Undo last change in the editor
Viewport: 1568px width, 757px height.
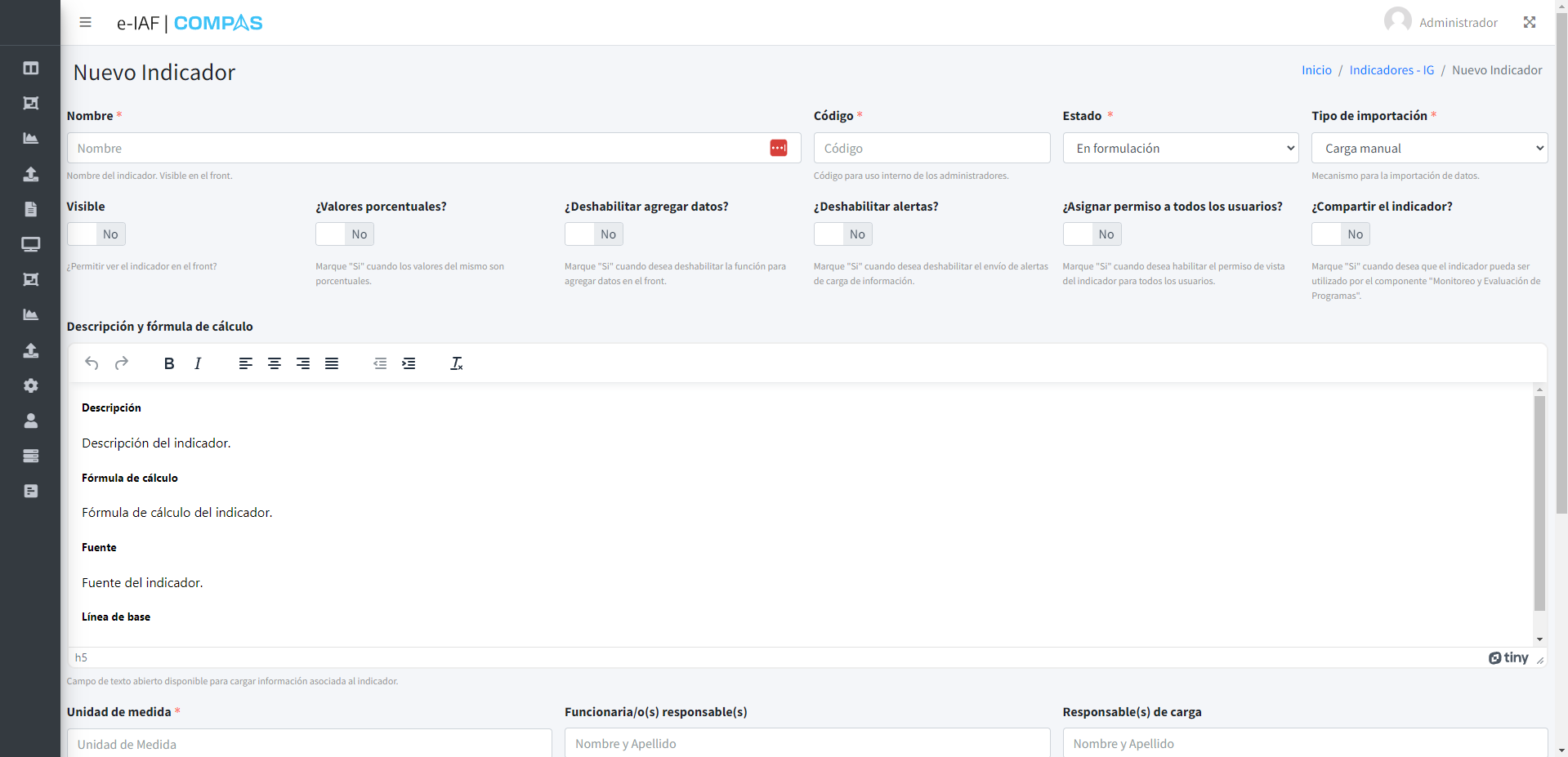pyautogui.click(x=92, y=363)
